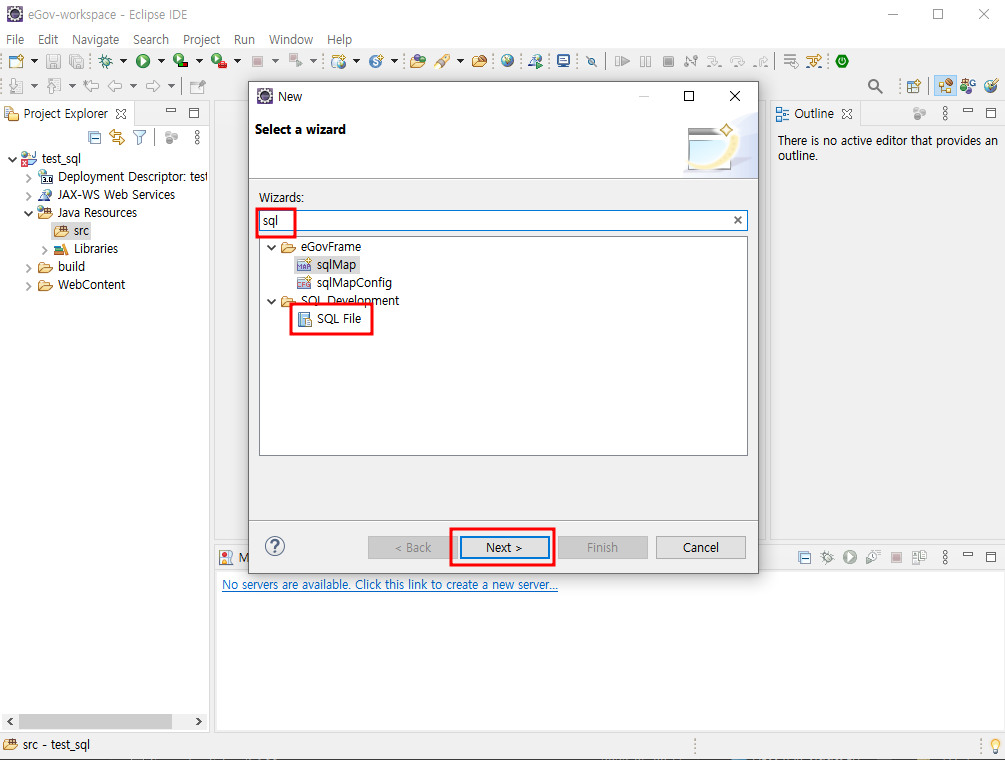
Task: Open the Navigate menu
Action: click(x=96, y=39)
